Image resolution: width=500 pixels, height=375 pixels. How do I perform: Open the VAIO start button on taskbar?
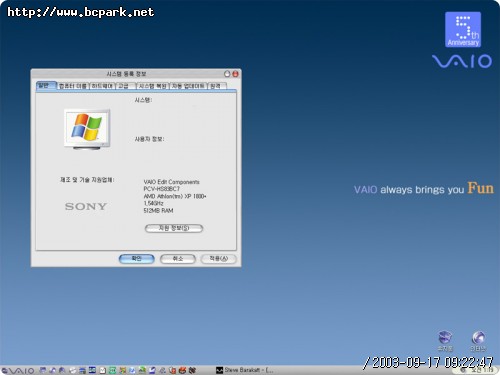coord(18,370)
